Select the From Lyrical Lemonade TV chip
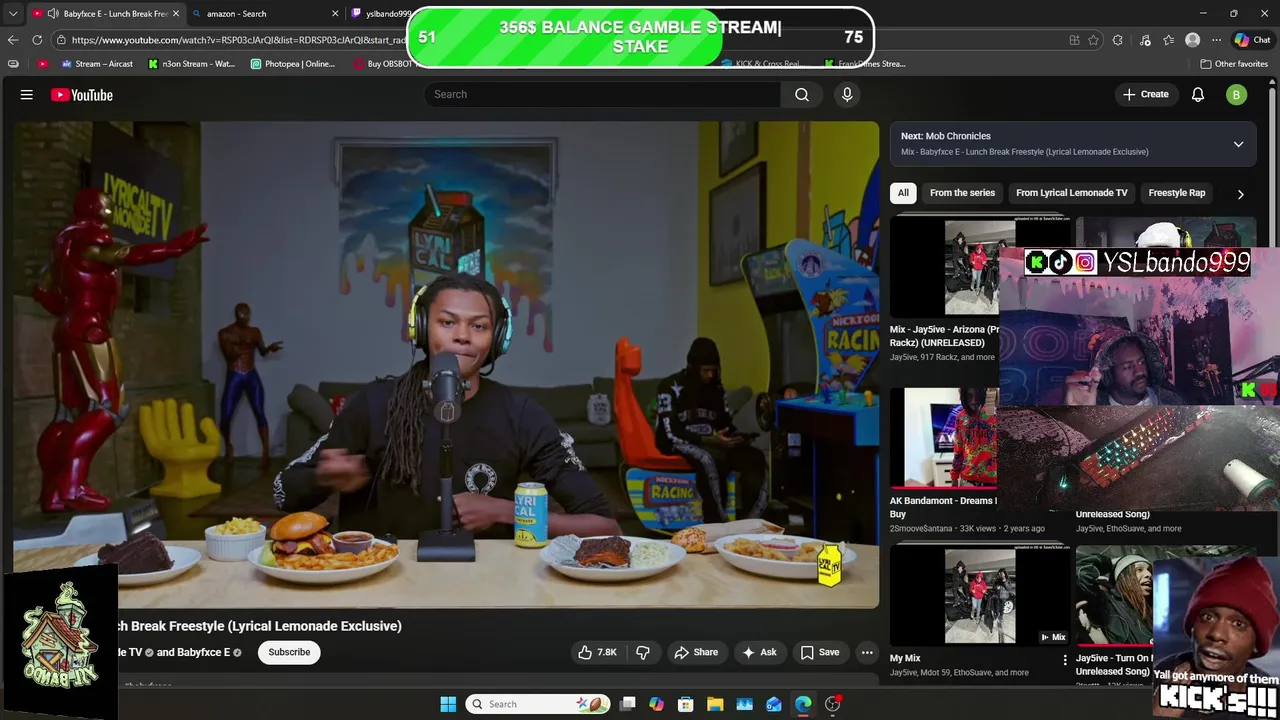The width and height of the screenshot is (1280, 720). [x=1071, y=193]
